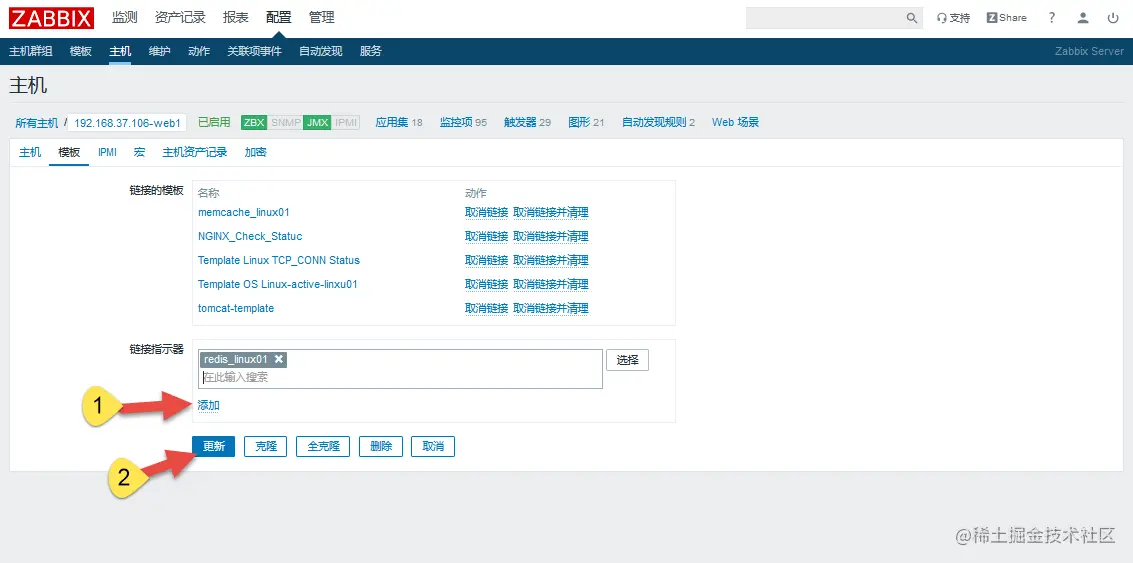Screen dimensions: 1133x563
Task: Open the tomcat-template link
Action: pyautogui.click(x=236, y=308)
